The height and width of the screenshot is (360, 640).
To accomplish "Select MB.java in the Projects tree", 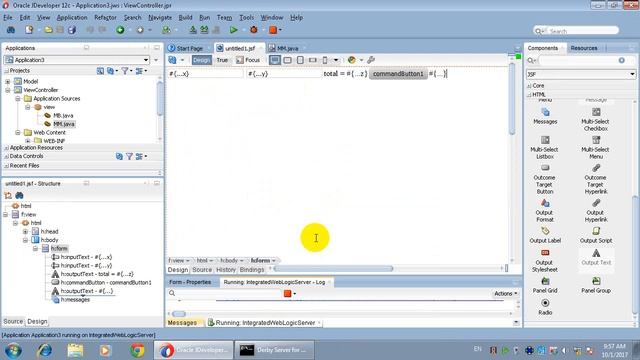I will click(63, 116).
